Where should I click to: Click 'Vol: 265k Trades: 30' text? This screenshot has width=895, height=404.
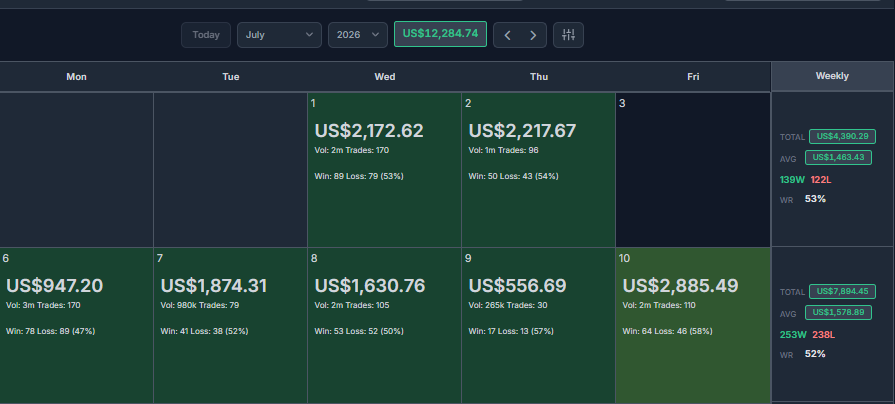[x=508, y=305]
